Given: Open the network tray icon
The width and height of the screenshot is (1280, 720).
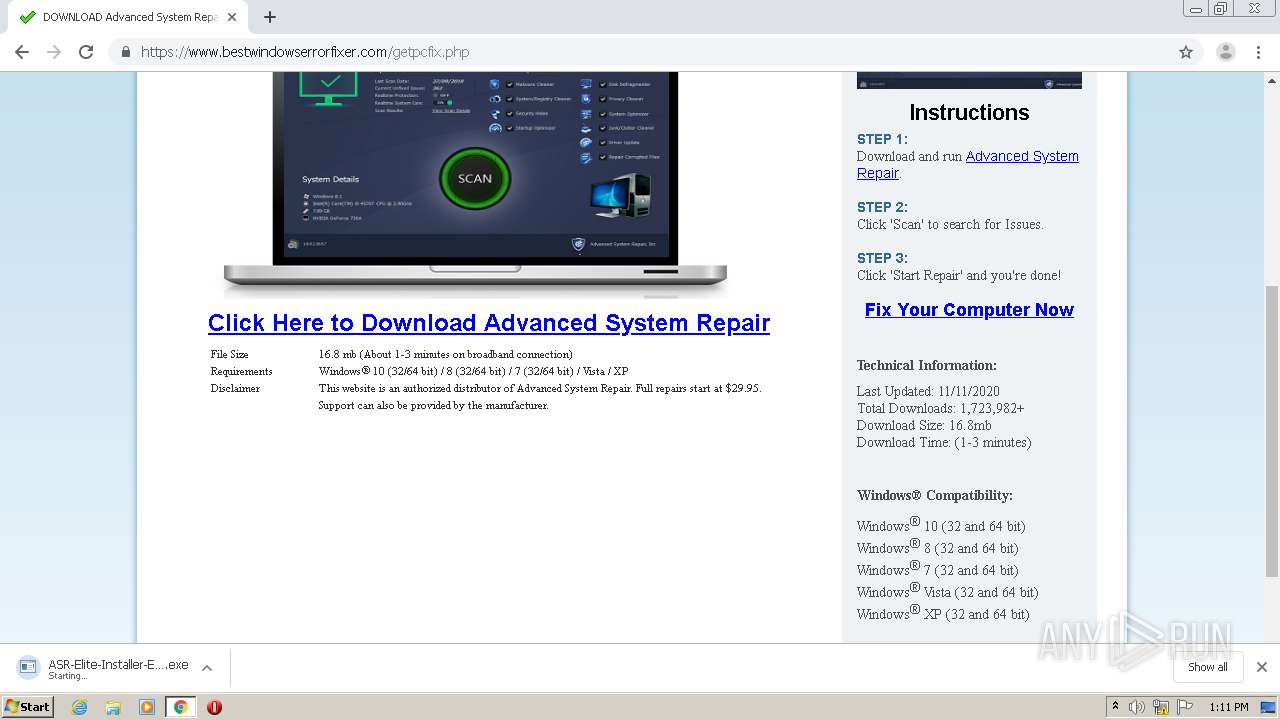Looking at the screenshot, I should [1161, 707].
